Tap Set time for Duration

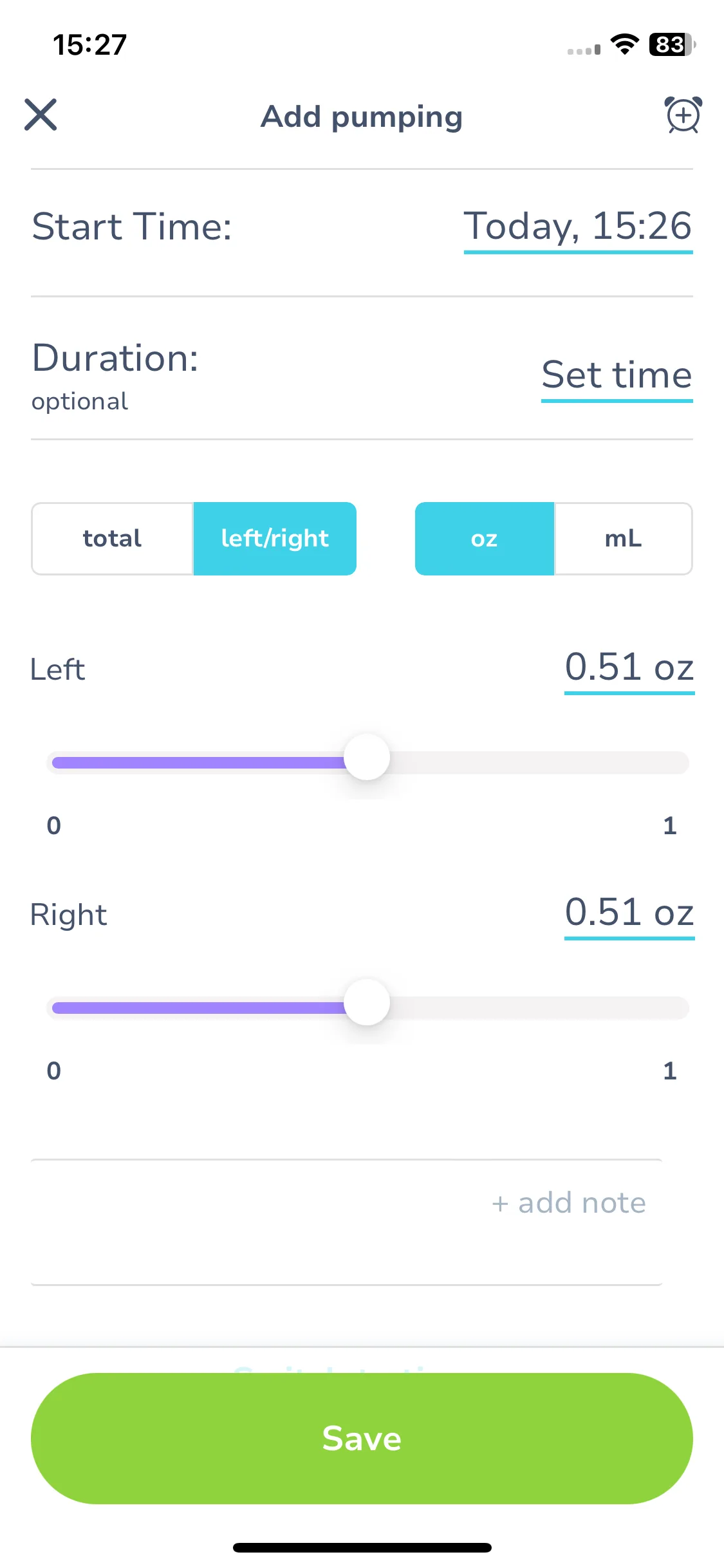click(x=617, y=376)
